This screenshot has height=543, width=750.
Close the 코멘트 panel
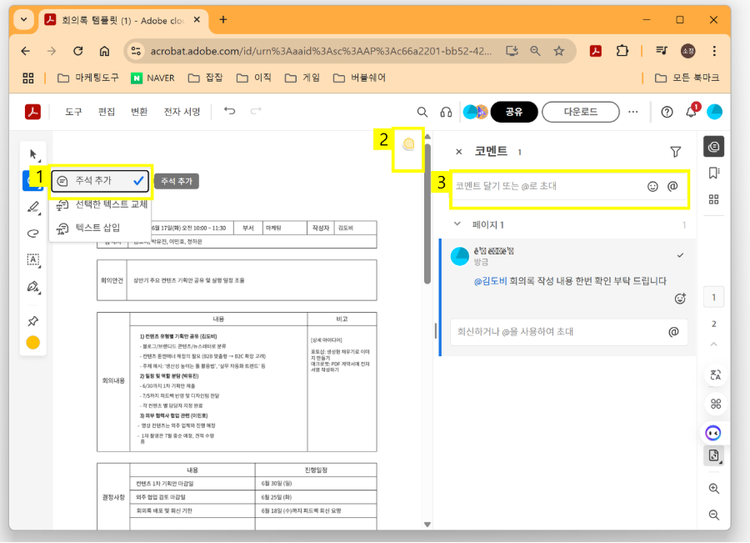(x=459, y=152)
